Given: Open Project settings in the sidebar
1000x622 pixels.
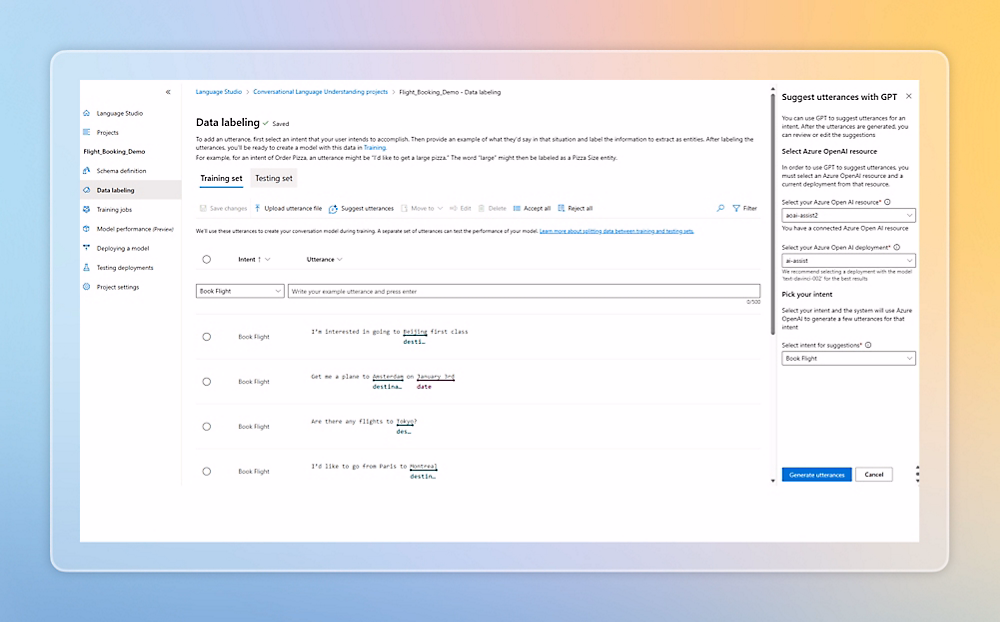Looking at the screenshot, I should (x=117, y=287).
